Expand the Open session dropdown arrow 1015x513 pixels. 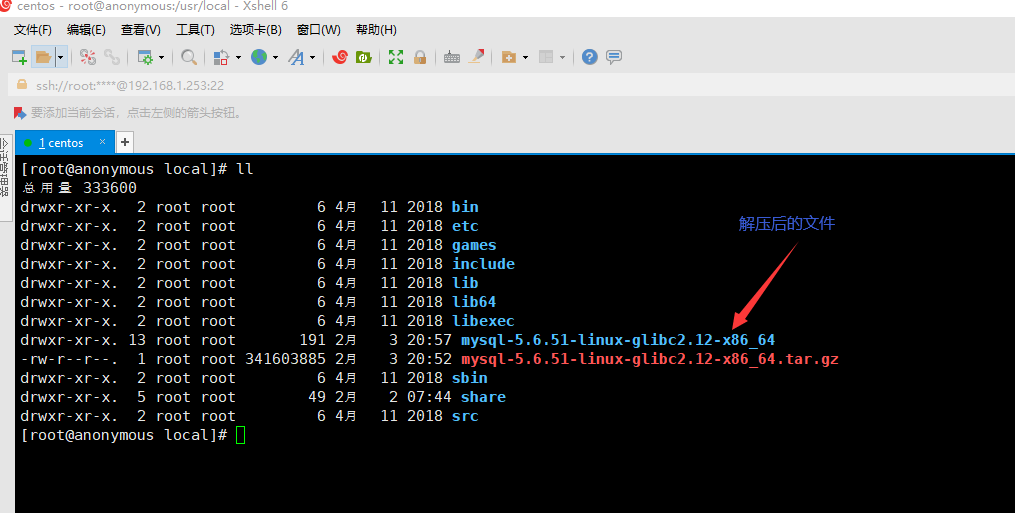[60, 57]
